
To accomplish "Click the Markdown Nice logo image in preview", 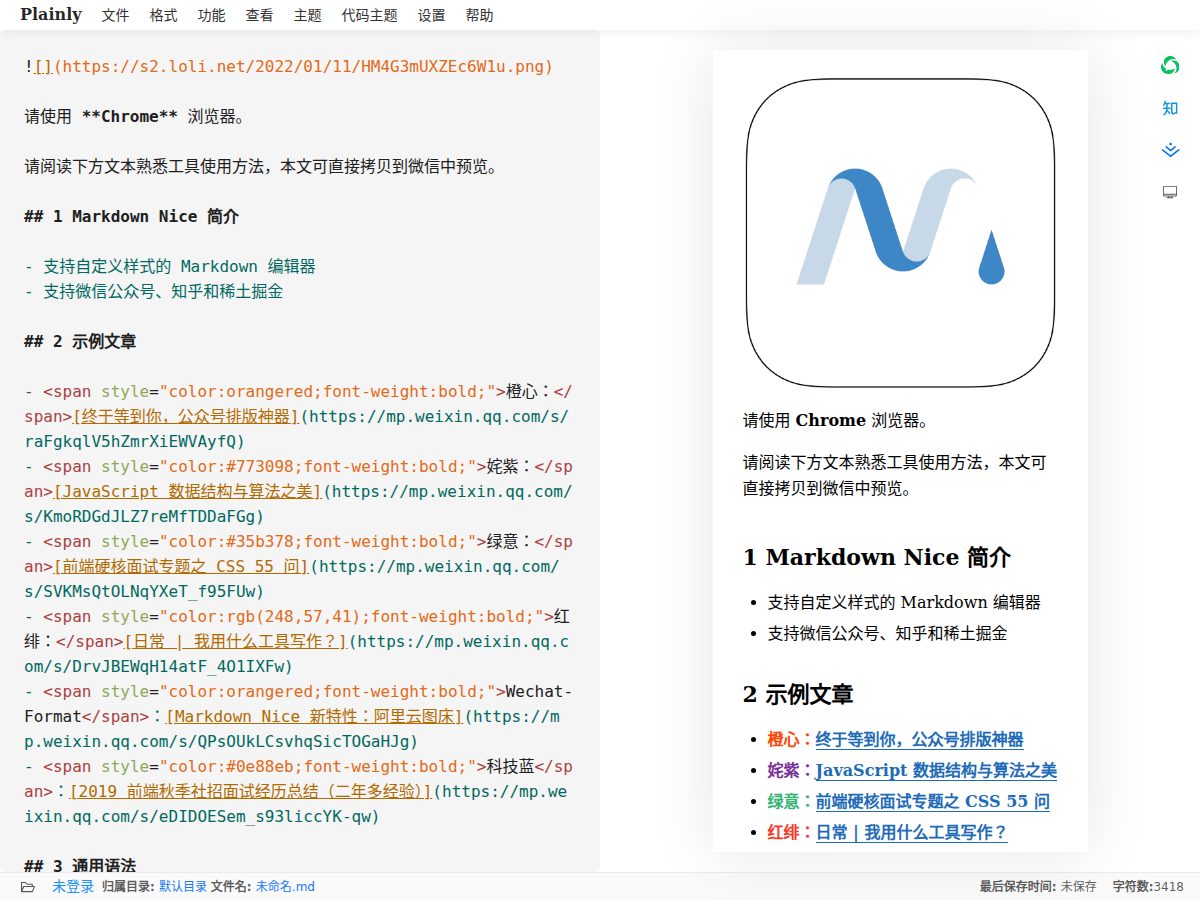I will (900, 234).
